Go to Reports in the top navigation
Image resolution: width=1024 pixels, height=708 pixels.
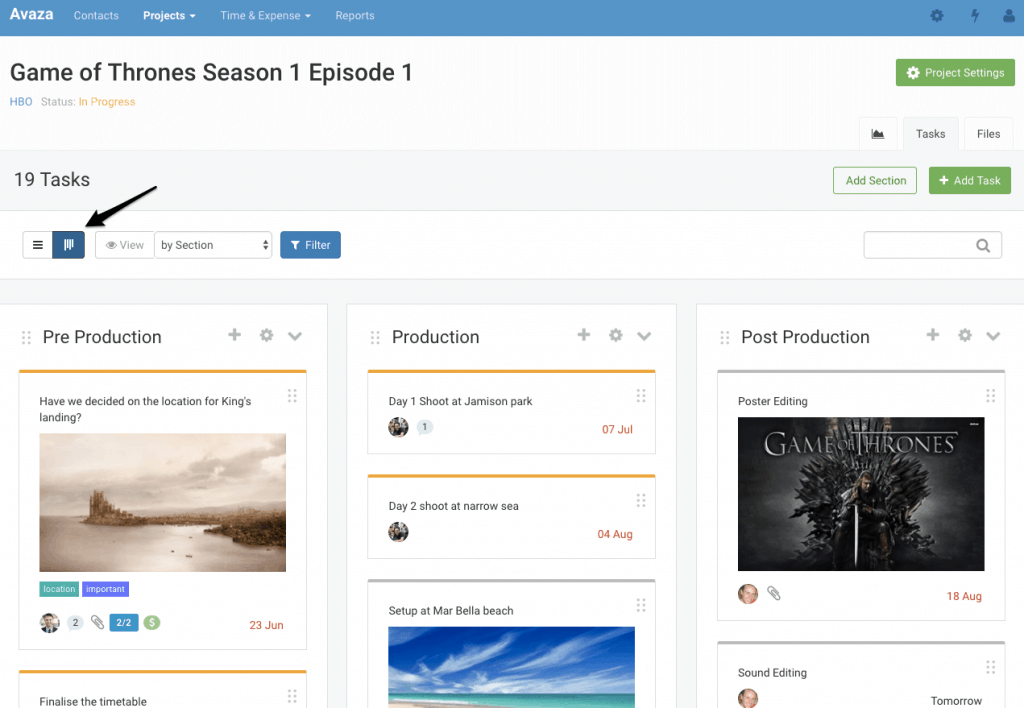[x=355, y=16]
